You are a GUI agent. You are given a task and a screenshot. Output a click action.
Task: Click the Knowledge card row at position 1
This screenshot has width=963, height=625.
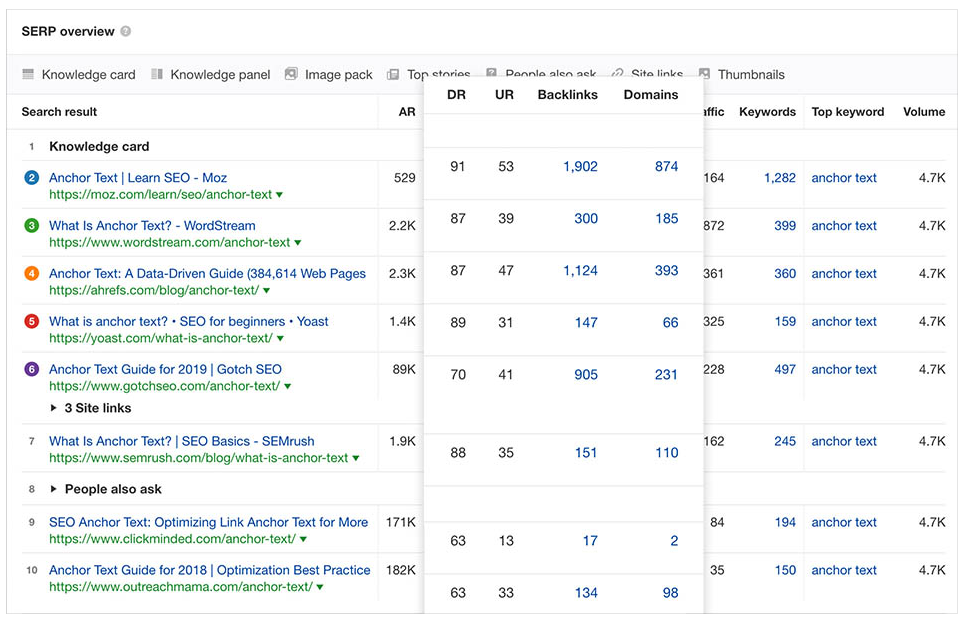tap(99, 147)
